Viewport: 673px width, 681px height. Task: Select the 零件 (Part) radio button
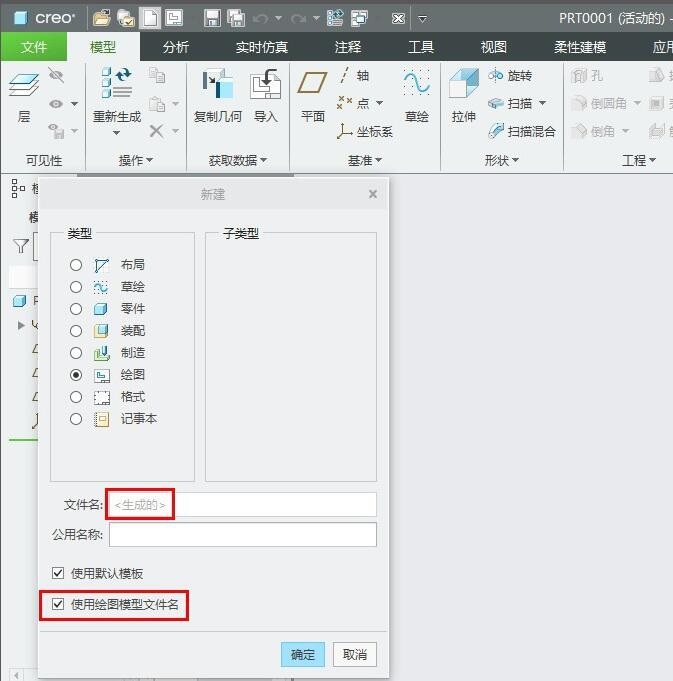(76, 309)
